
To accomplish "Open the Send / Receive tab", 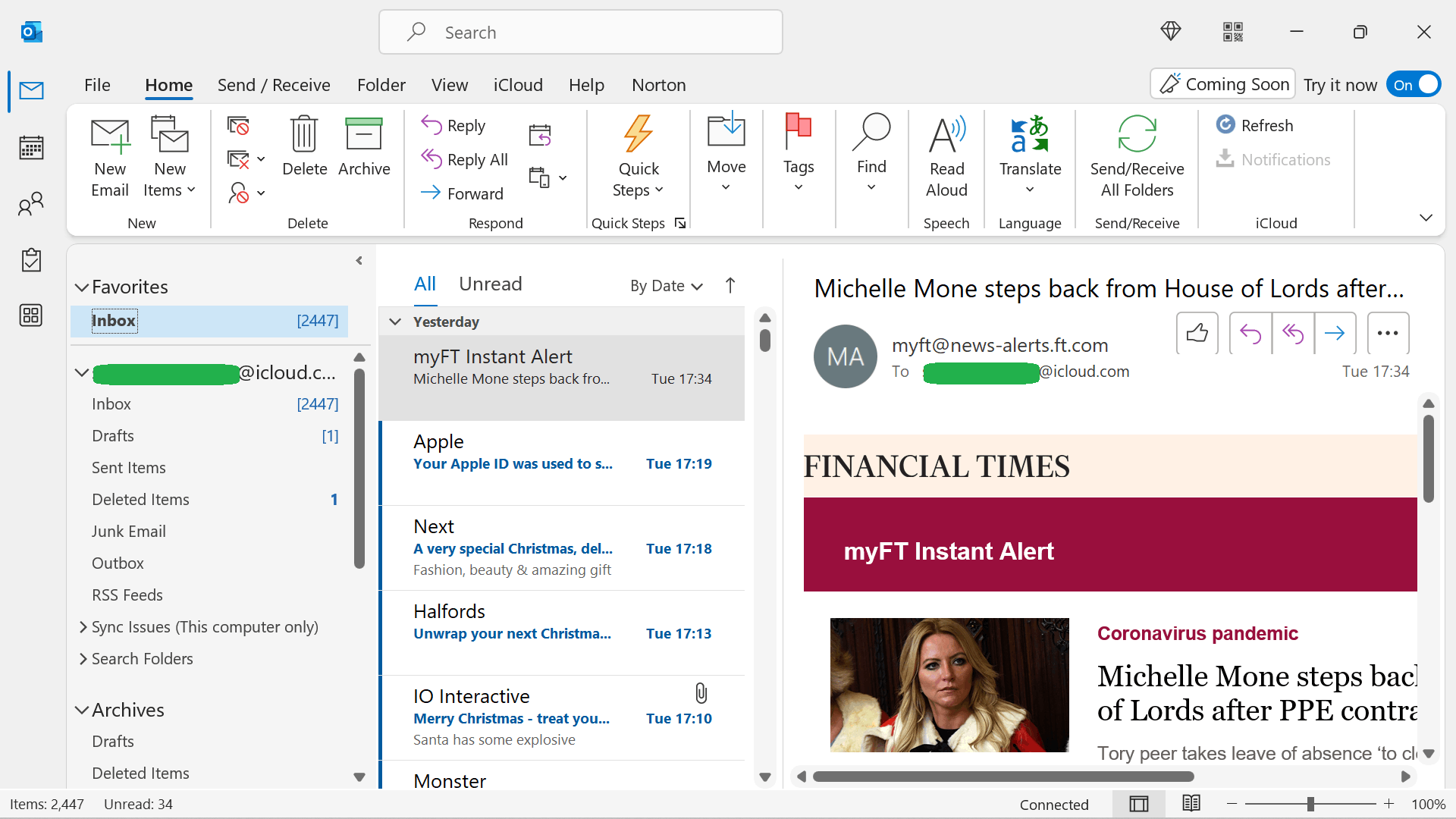I will pyautogui.click(x=274, y=85).
